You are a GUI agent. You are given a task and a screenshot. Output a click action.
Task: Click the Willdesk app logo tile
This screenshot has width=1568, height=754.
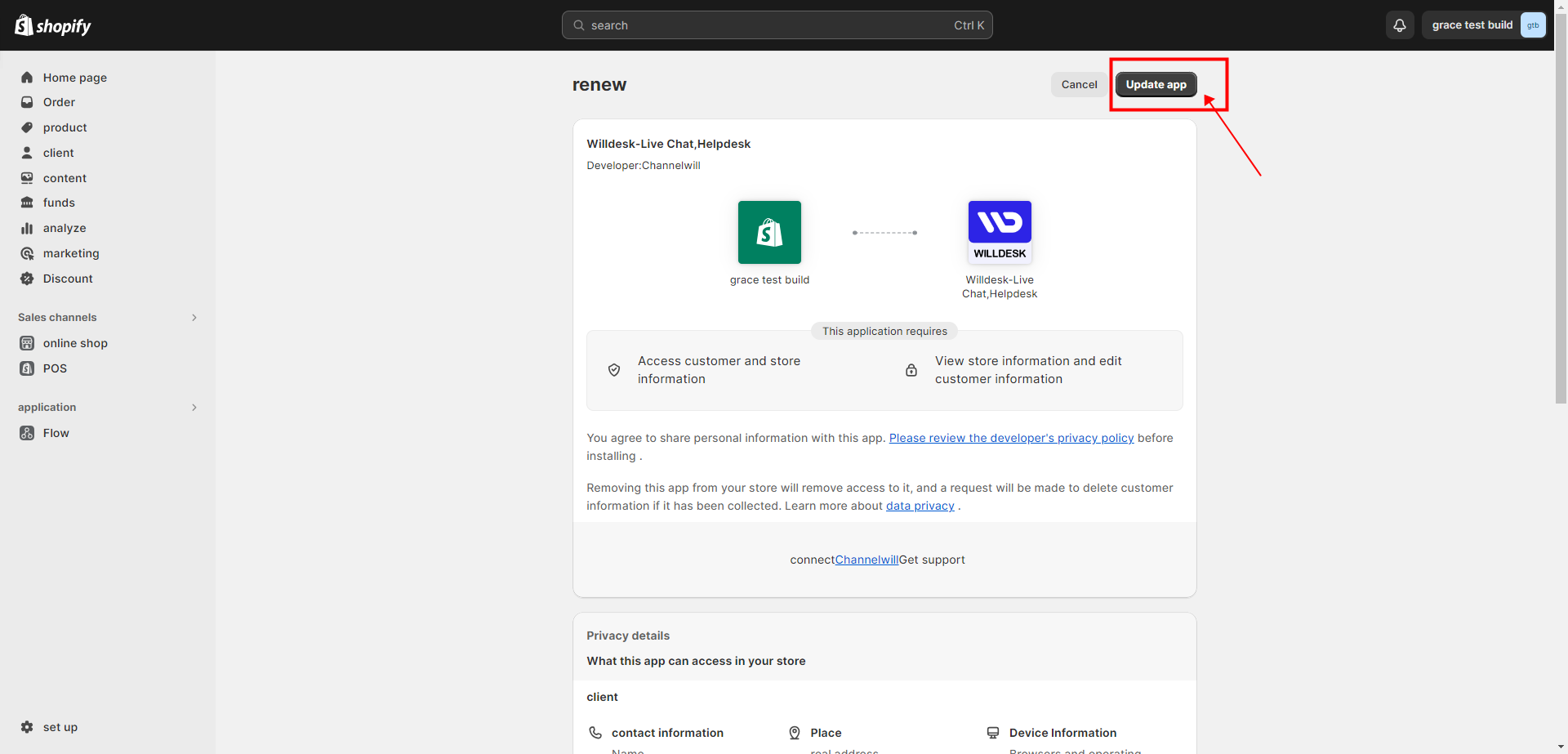tap(1000, 232)
